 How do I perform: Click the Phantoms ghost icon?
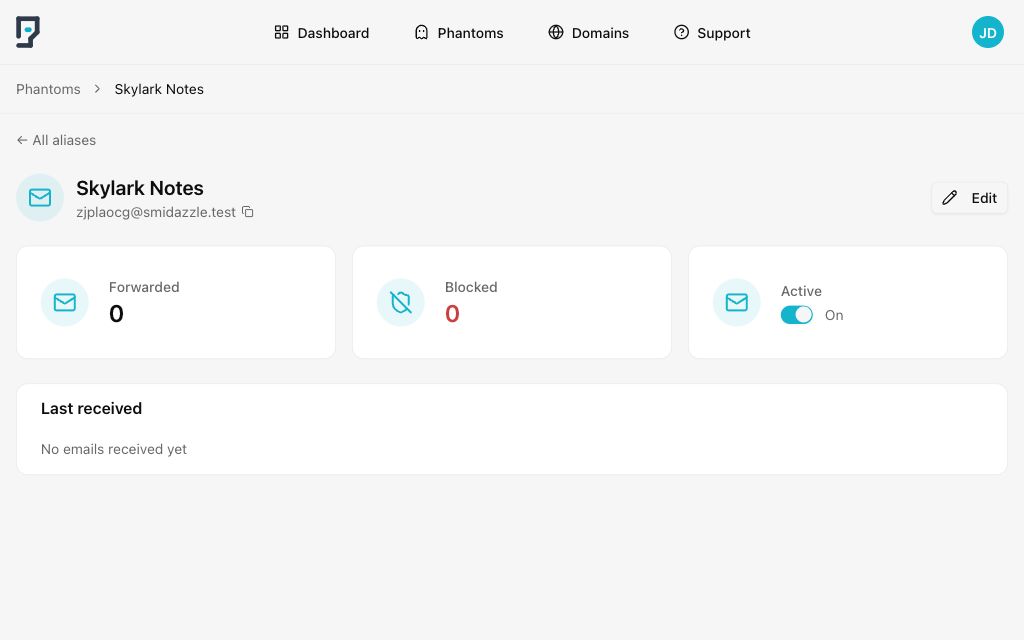tap(421, 32)
